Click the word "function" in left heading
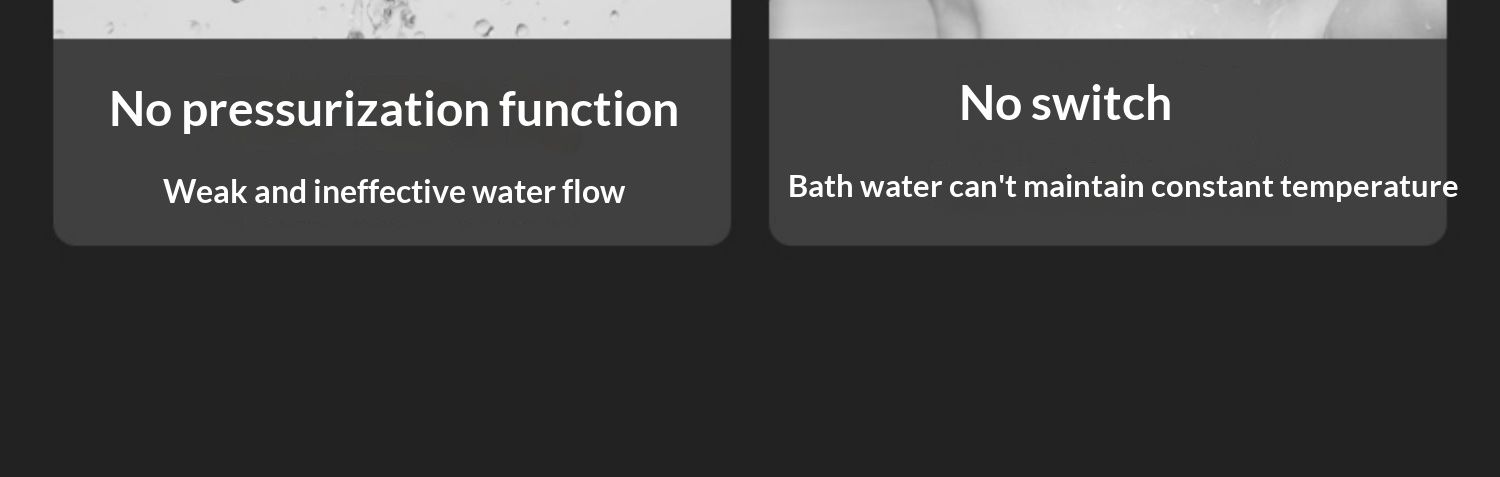Screen dimensions: 1500x477 588,109
